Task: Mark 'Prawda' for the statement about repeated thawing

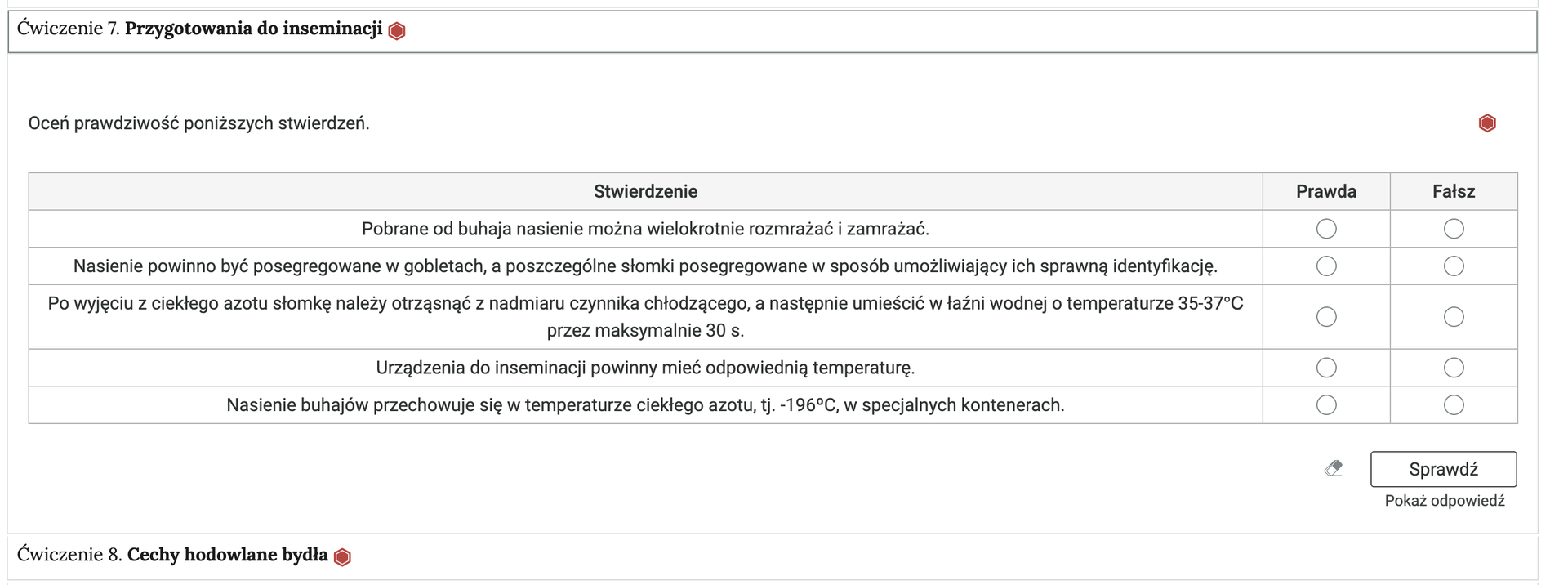Action: (x=1326, y=229)
